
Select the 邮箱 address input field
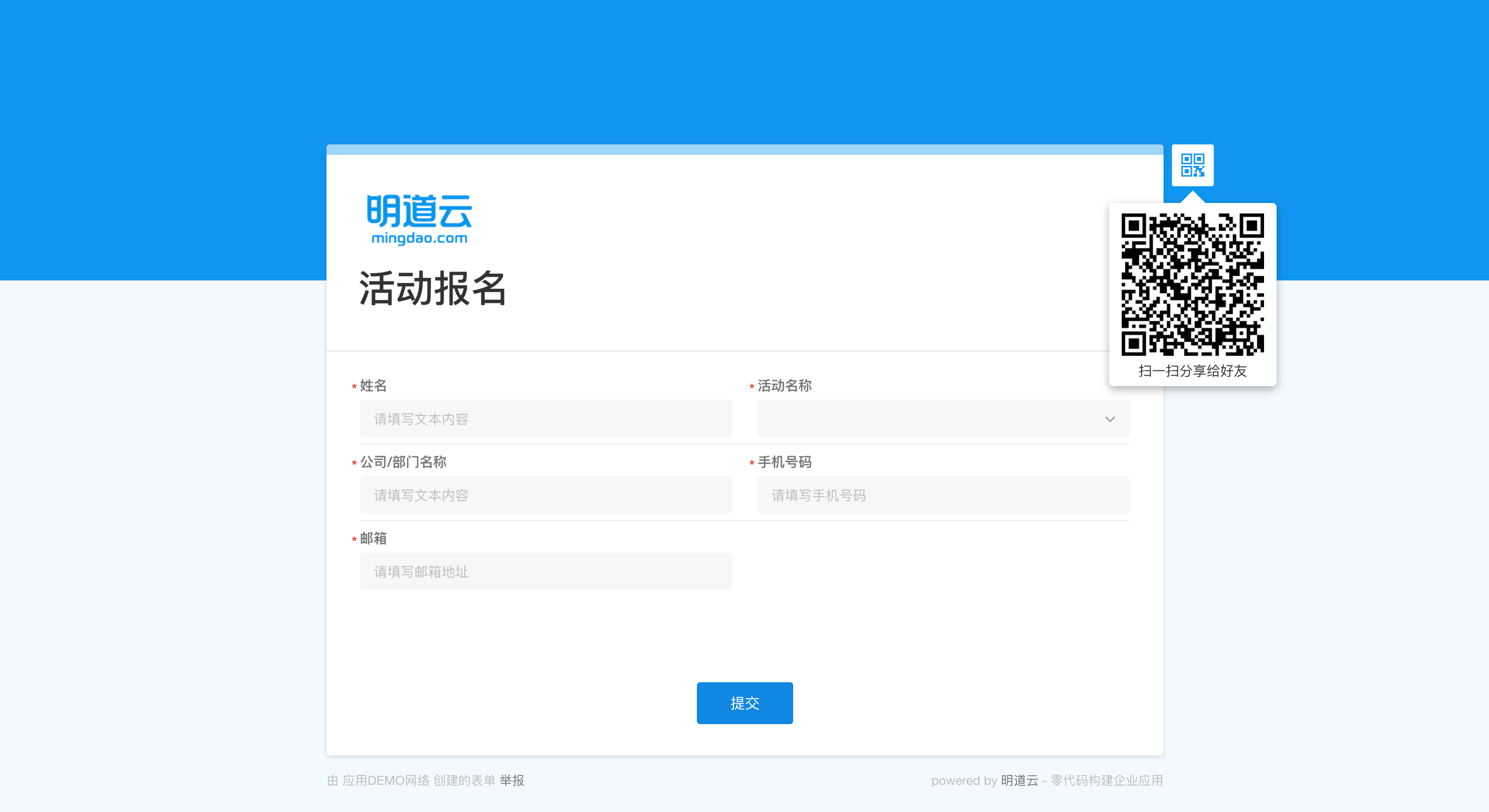click(545, 571)
